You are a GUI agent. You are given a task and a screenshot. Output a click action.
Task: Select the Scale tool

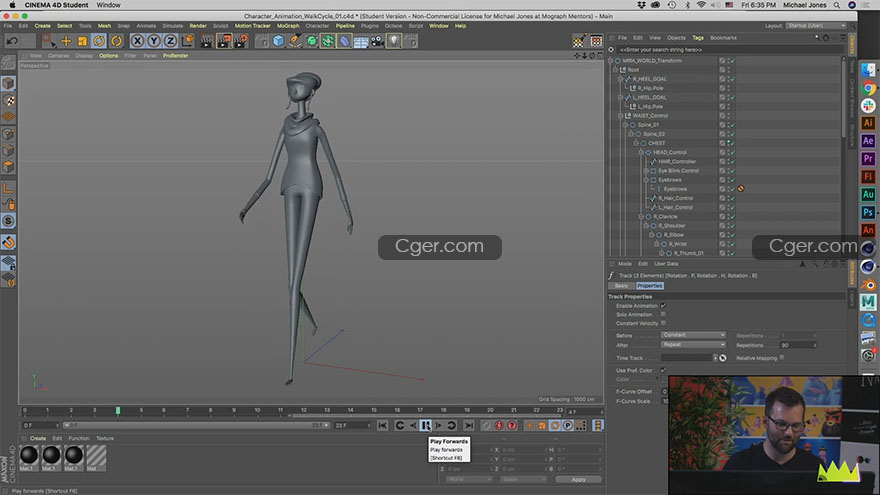click(x=82, y=40)
